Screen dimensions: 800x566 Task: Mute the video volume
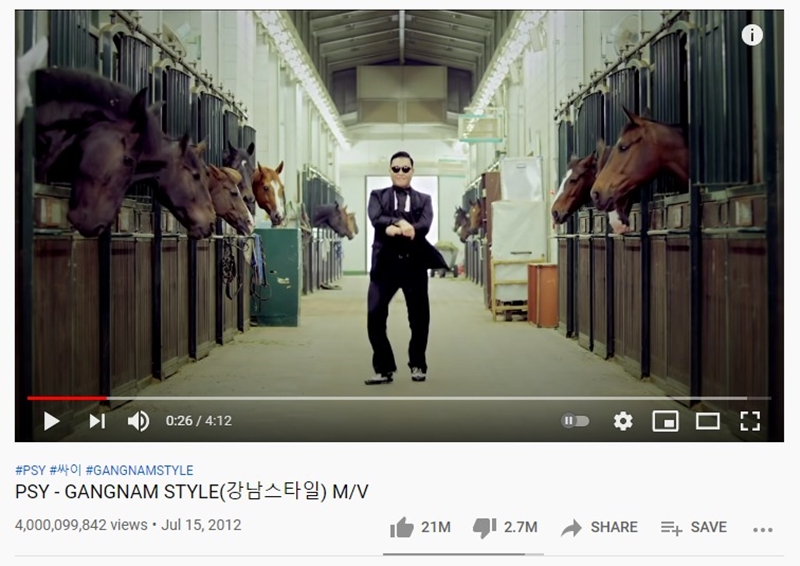tap(138, 421)
